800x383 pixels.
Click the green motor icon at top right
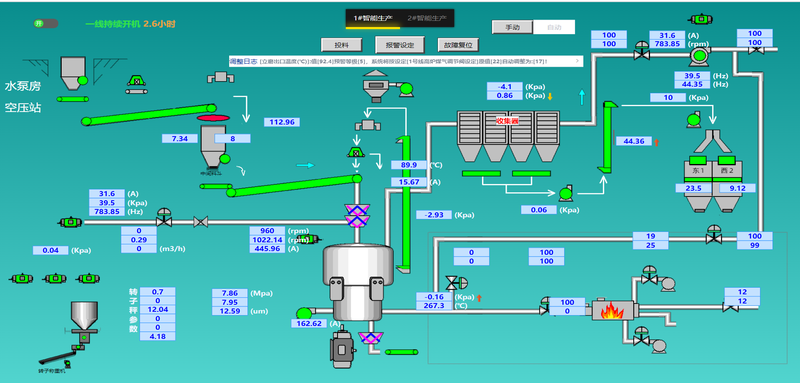(x=701, y=19)
